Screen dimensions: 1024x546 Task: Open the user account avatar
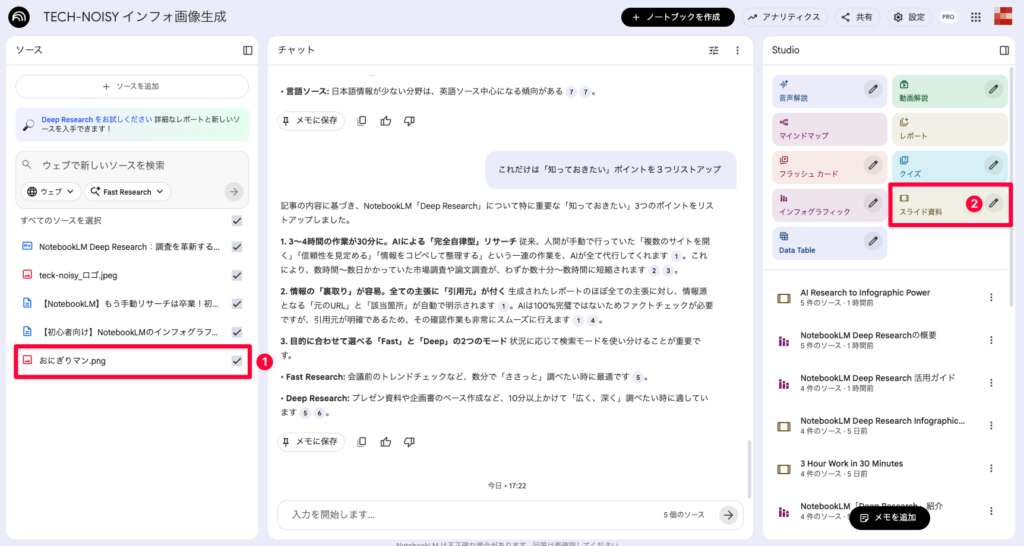(x=1003, y=17)
